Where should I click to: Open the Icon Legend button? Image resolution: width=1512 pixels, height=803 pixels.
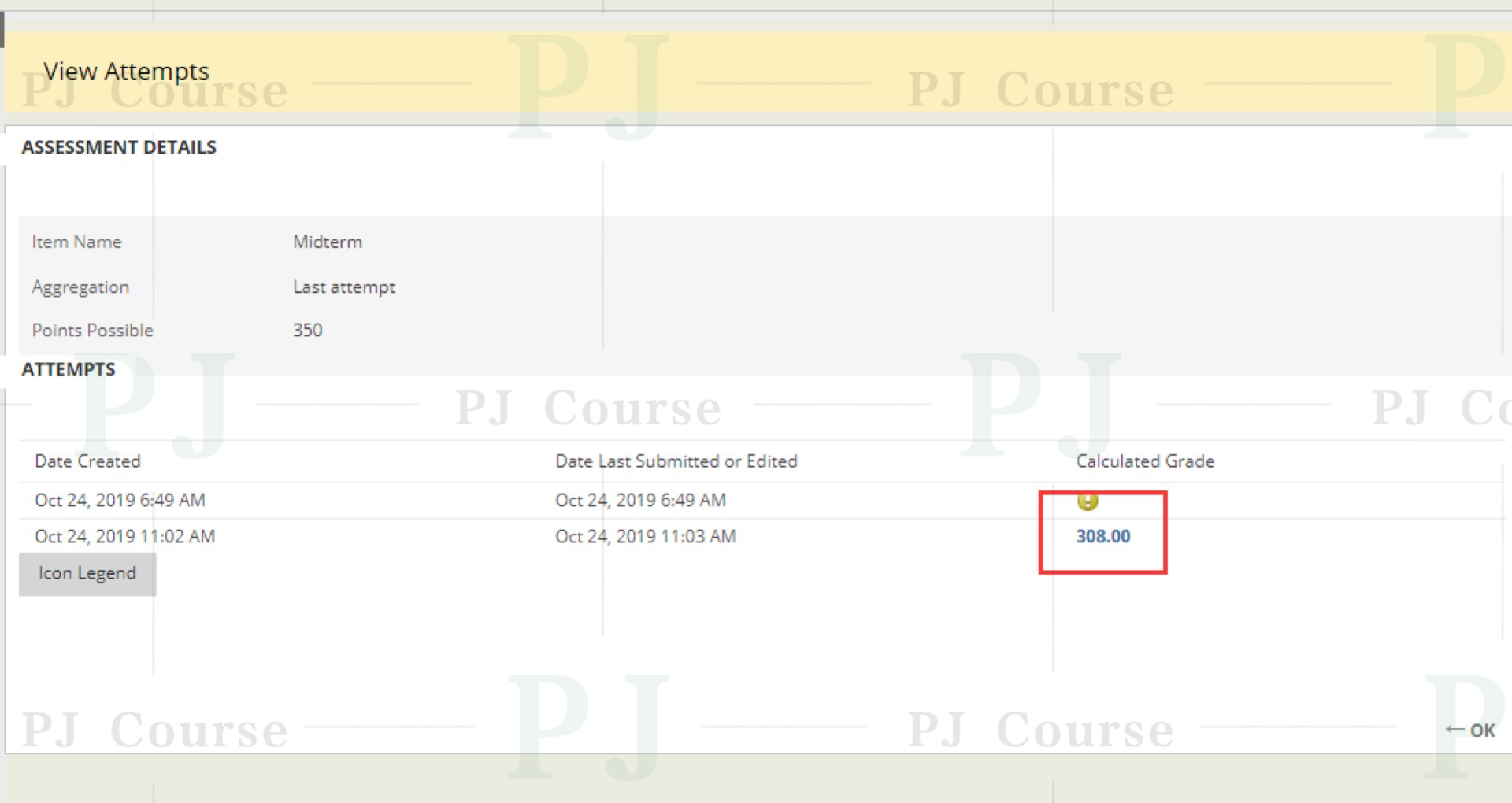pos(87,574)
